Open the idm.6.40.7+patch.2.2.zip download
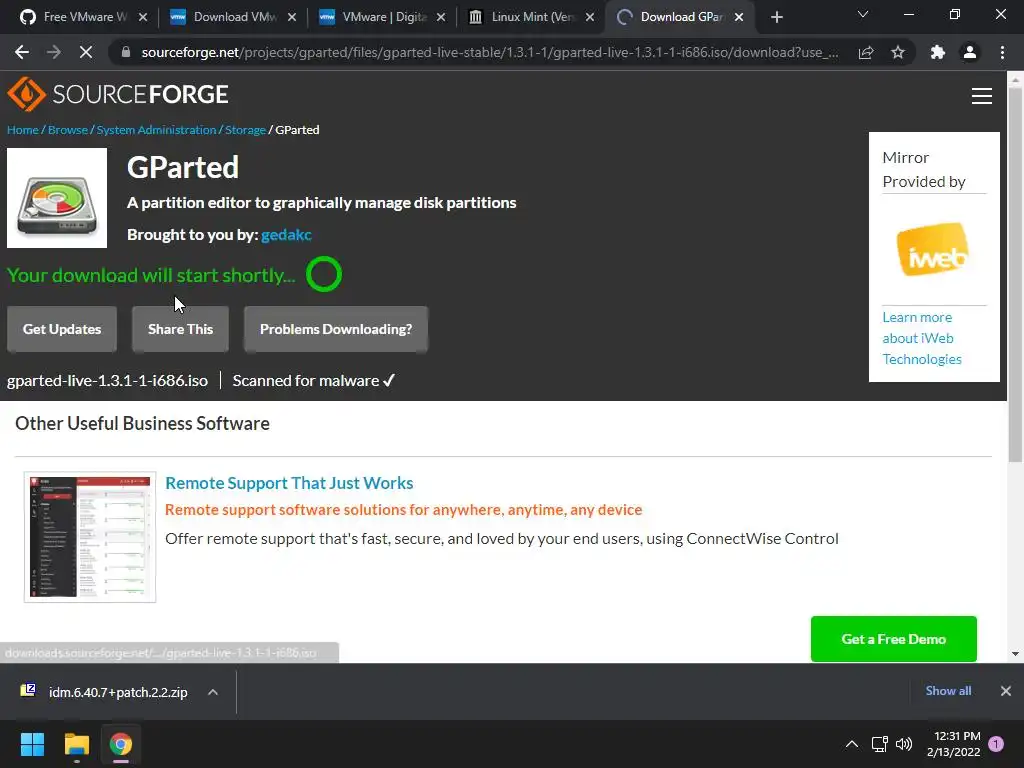Screen dimensions: 1024x768 pos(118,692)
